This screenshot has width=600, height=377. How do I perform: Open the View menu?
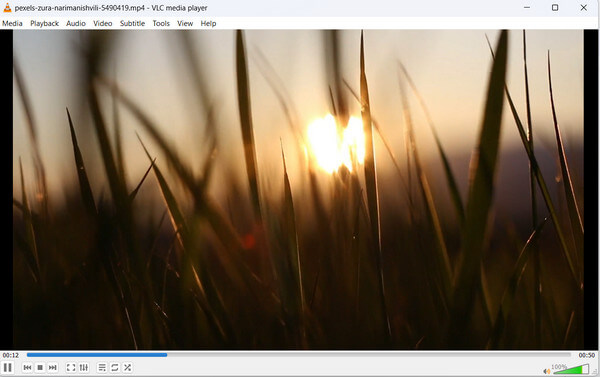click(185, 23)
